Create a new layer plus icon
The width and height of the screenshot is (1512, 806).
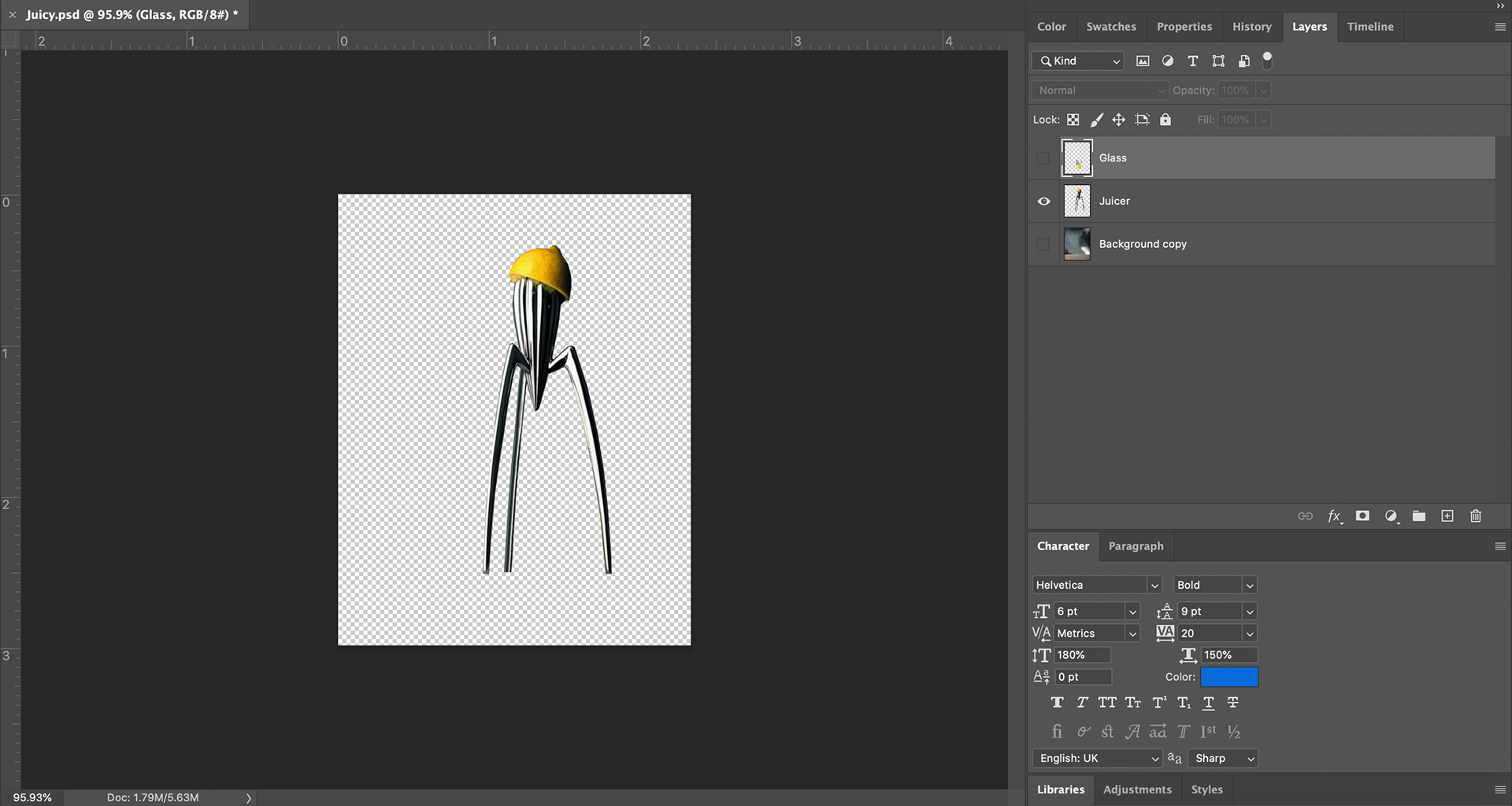(x=1447, y=516)
